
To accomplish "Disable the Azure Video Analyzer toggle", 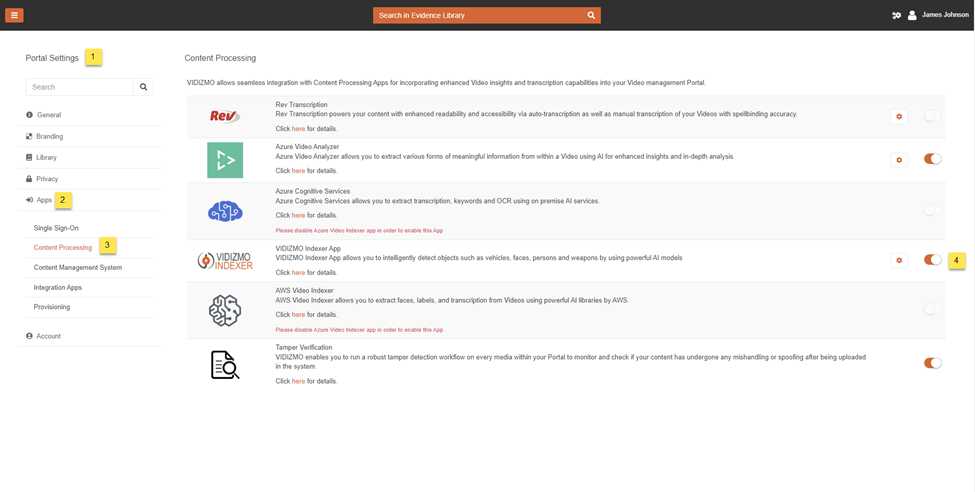I will (x=932, y=159).
